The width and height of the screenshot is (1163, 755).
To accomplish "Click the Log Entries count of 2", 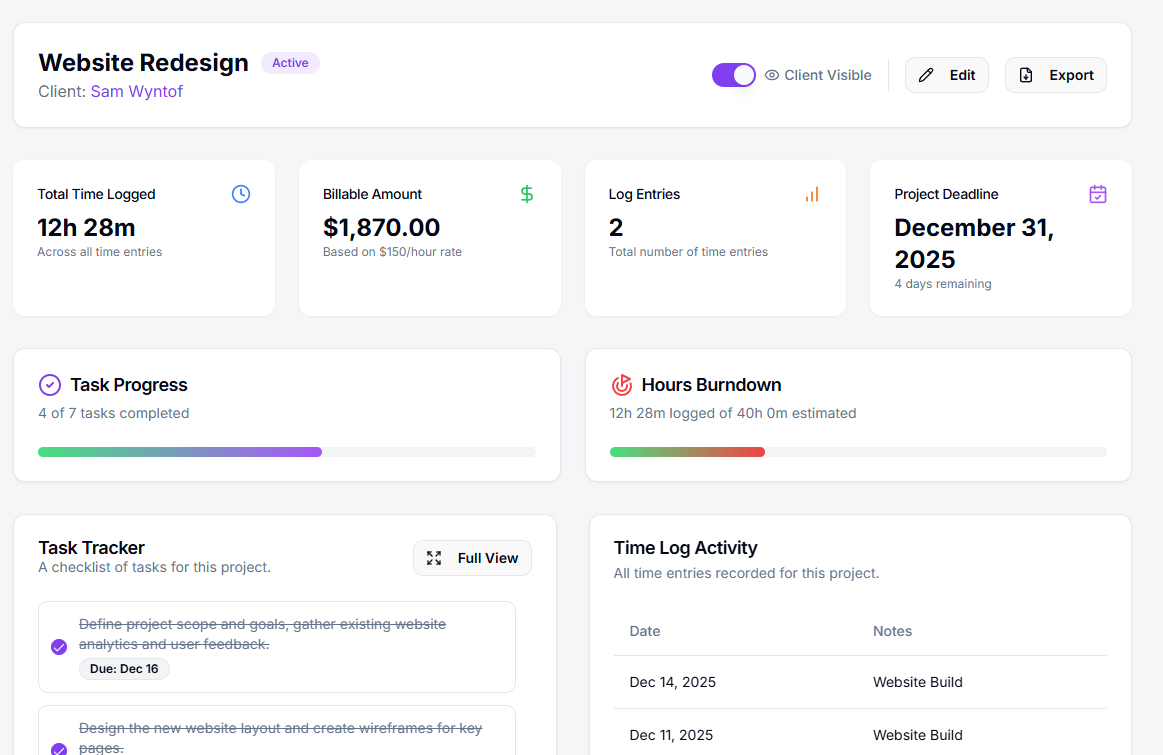I will (616, 227).
